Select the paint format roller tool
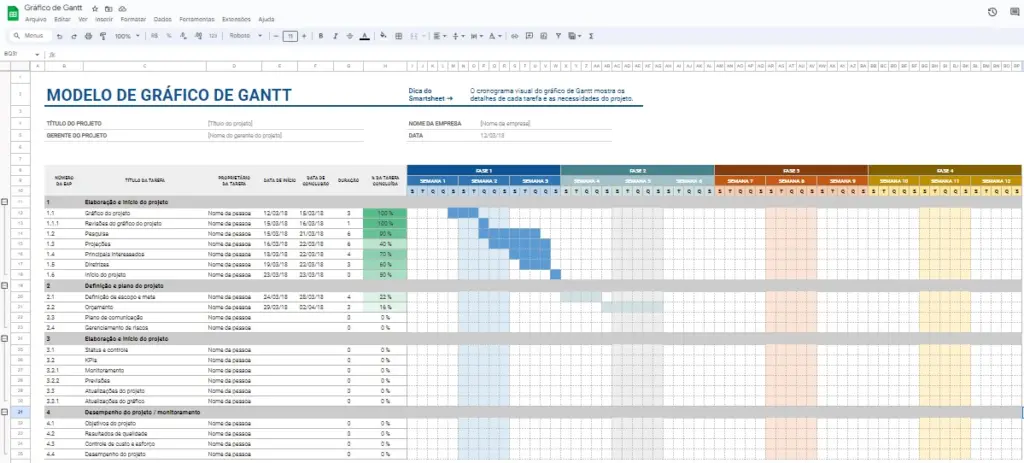Screen dimensions: 1024x463 point(102,36)
